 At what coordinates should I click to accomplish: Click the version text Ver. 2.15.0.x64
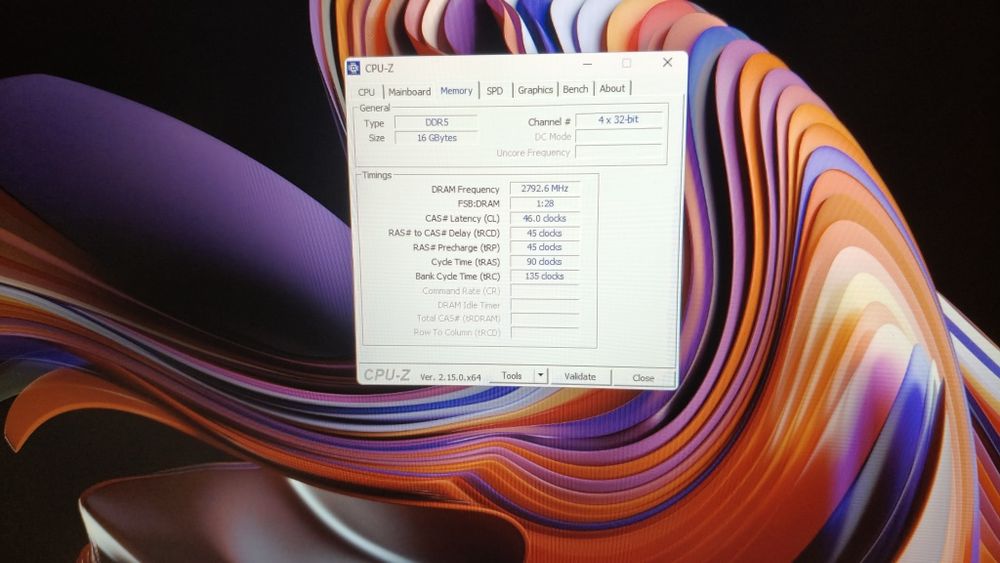[x=450, y=377]
